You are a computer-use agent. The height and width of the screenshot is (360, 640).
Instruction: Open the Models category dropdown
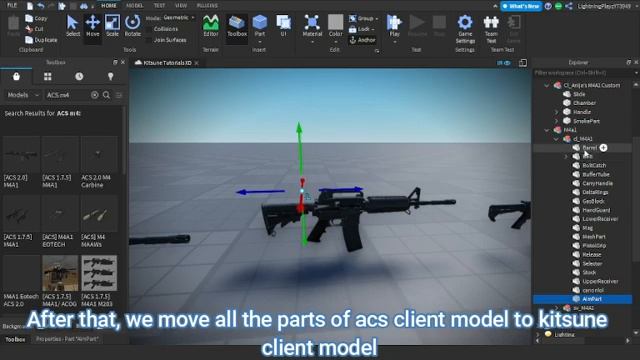(x=23, y=95)
